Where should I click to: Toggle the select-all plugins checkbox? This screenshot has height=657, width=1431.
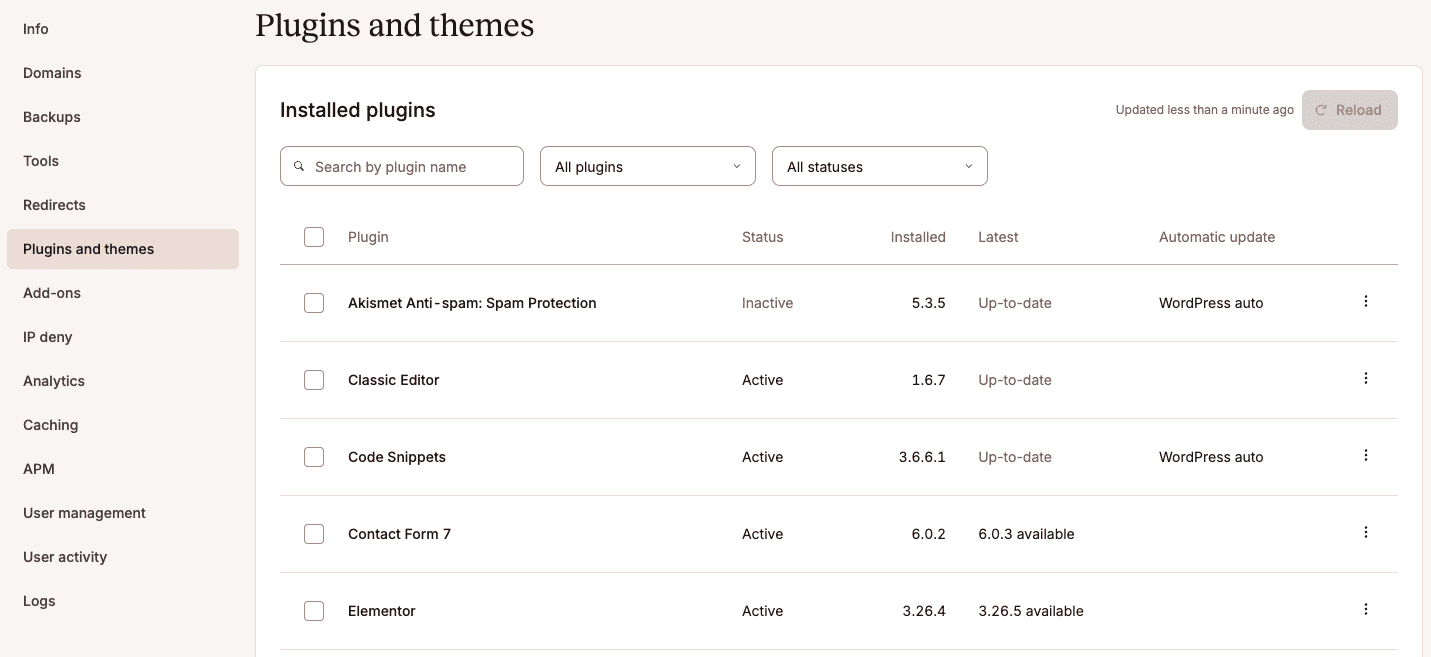click(x=314, y=237)
